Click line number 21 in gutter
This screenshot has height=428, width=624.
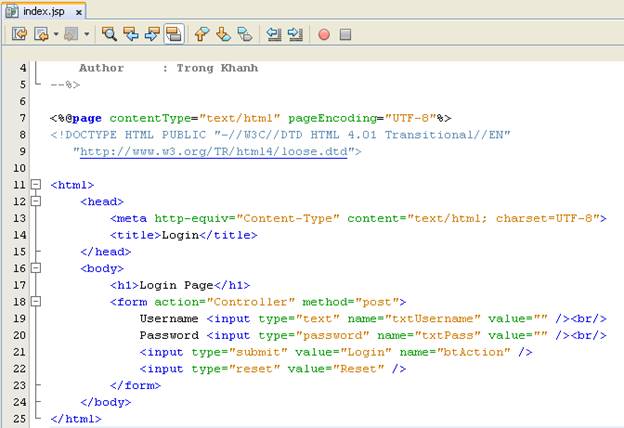19,352
